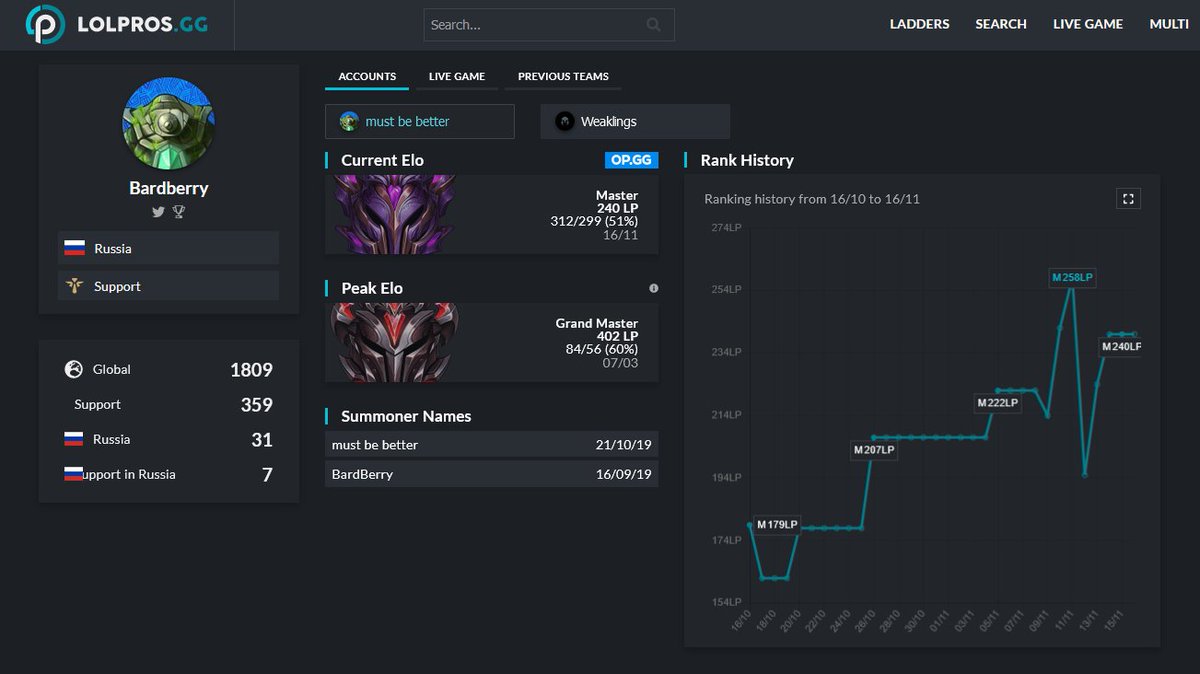The width and height of the screenshot is (1200, 674).
Task: Click the M 207LP chart marker
Action: [x=874, y=450]
